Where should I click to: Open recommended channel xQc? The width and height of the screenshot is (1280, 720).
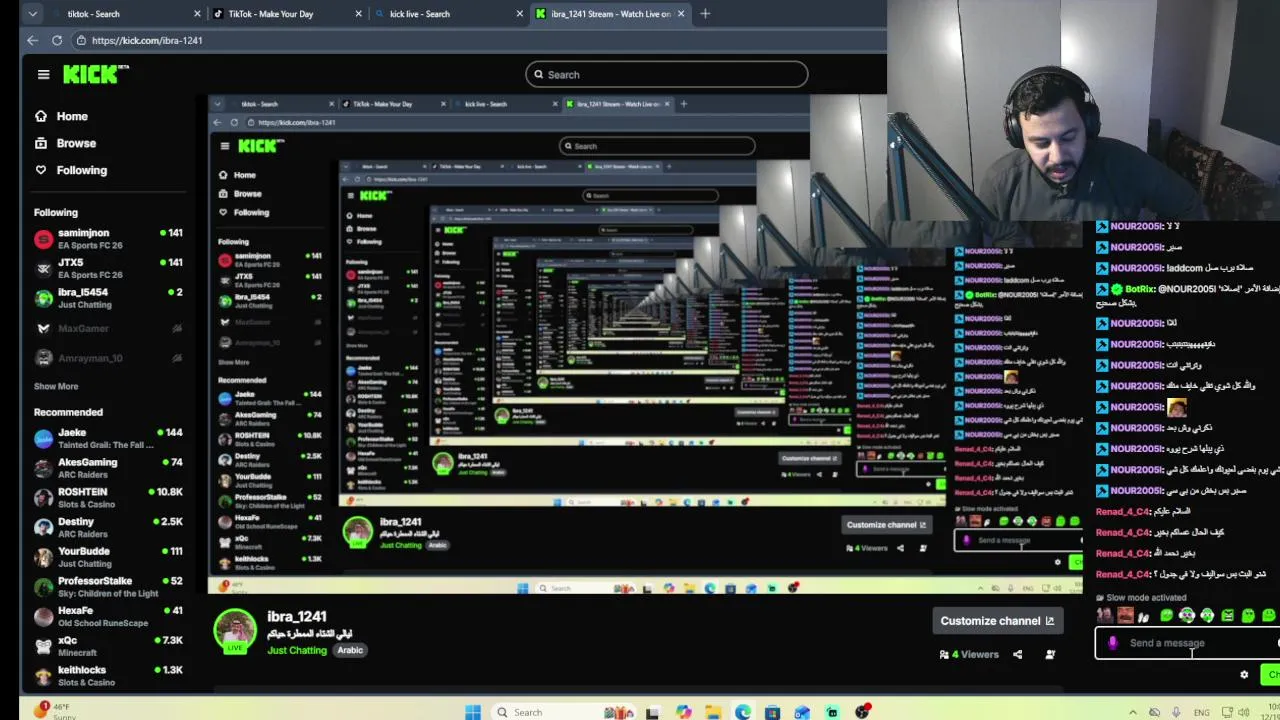click(108, 646)
